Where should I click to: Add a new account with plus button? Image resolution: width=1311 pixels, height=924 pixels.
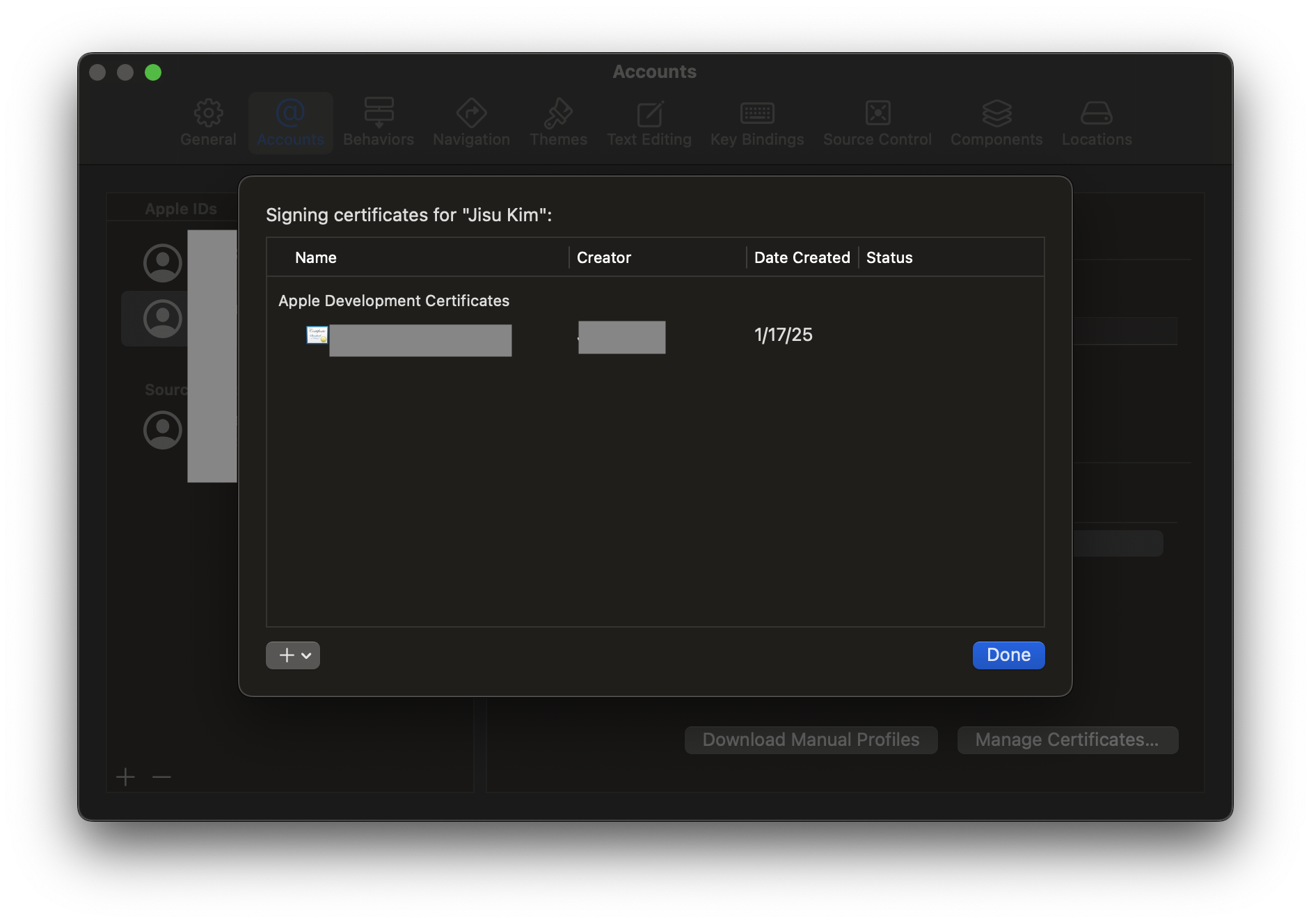[x=125, y=776]
